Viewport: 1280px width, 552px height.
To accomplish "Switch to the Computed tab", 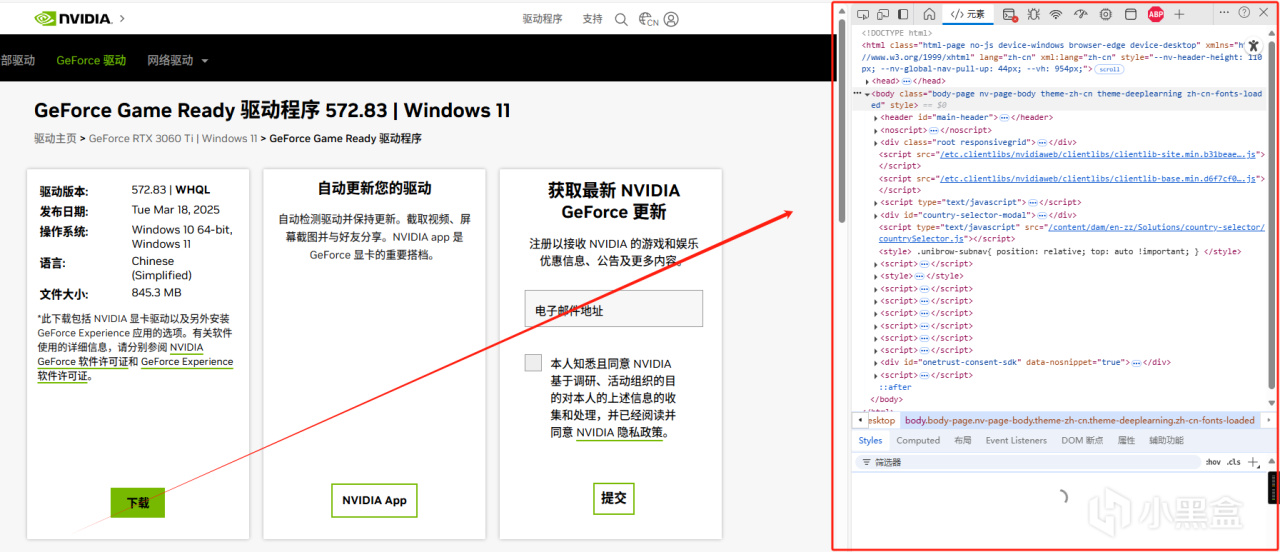I will point(918,440).
